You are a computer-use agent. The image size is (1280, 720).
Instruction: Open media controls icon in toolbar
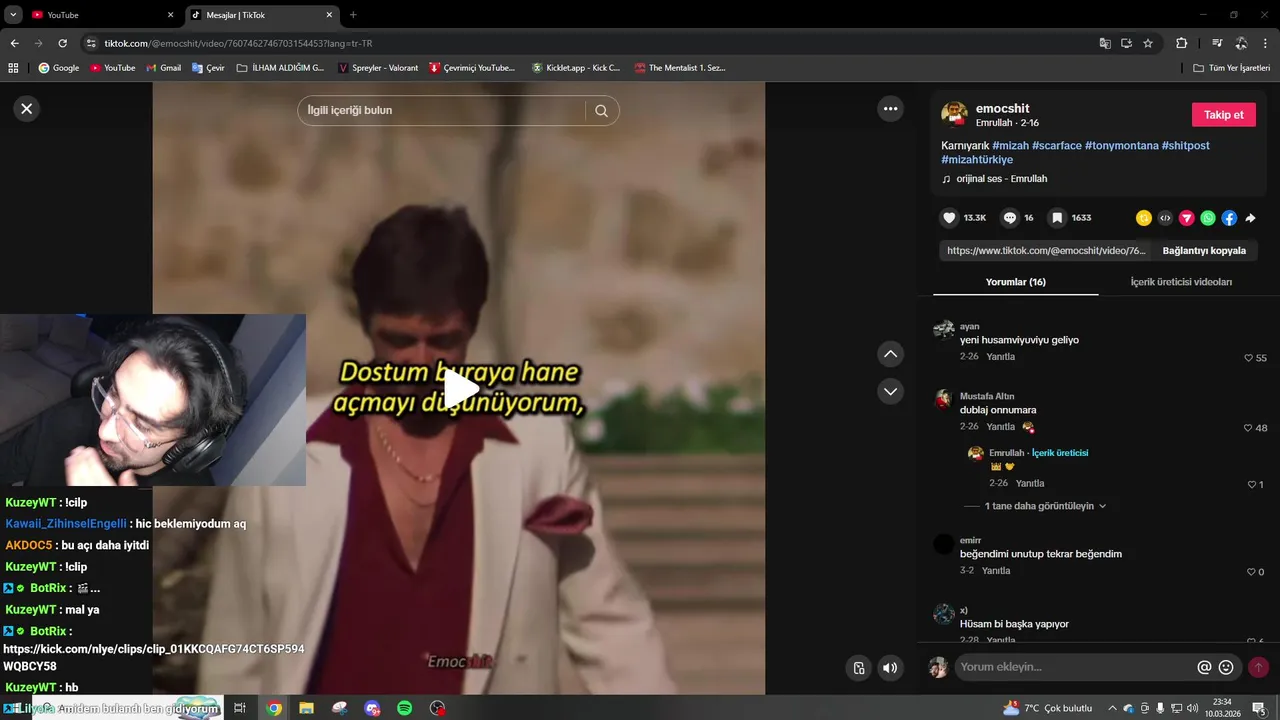point(1217,43)
